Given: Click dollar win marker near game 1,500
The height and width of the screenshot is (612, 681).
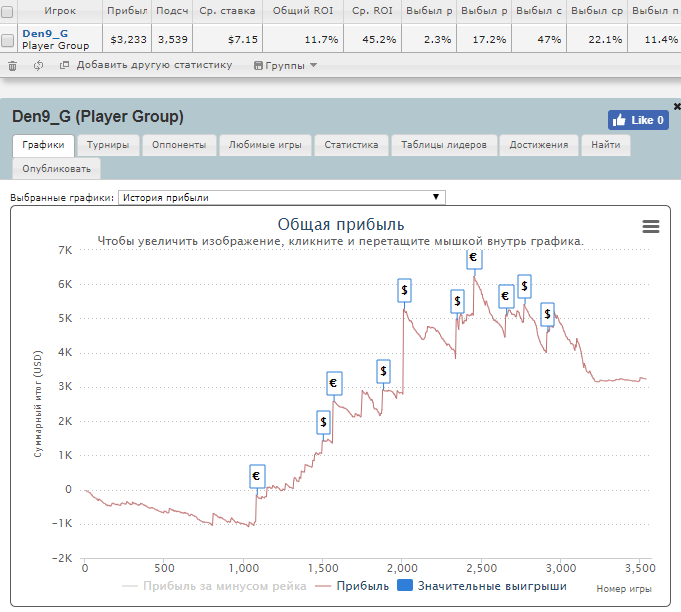Looking at the screenshot, I should click(x=323, y=422).
